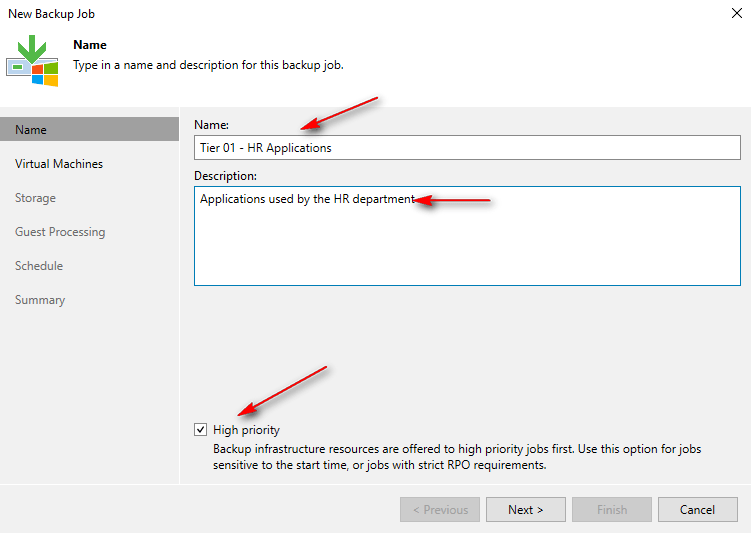Image resolution: width=751 pixels, height=533 pixels.
Task: Cancel the backup job wizard
Action: pyautogui.click(x=698, y=510)
